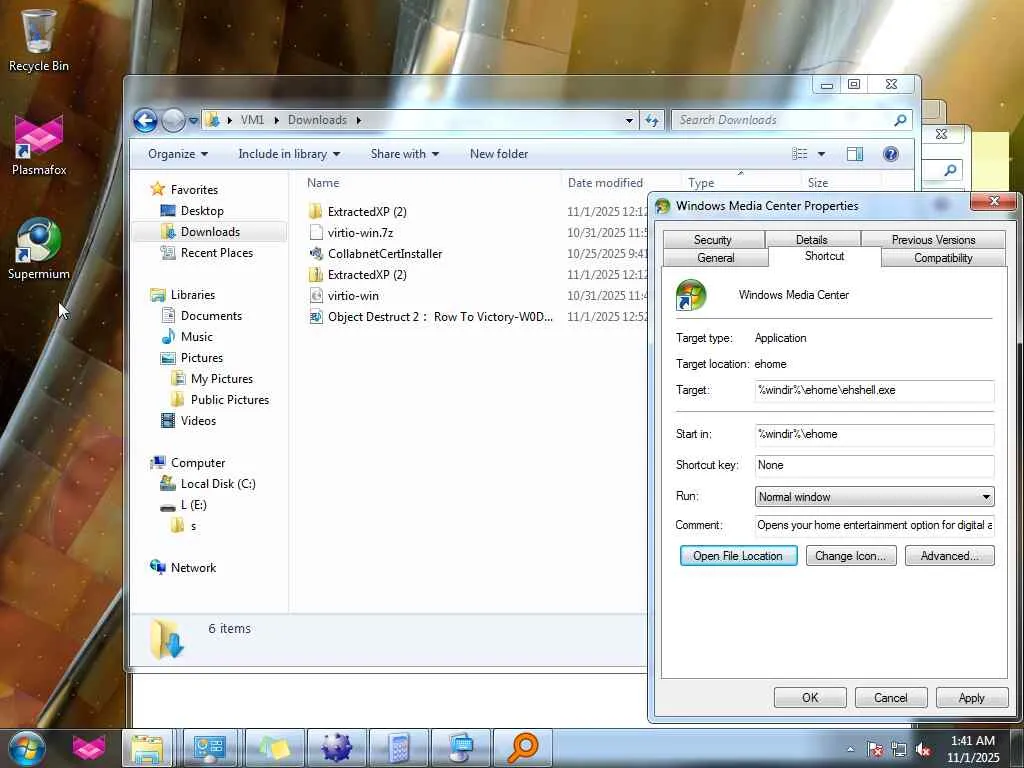Image resolution: width=1024 pixels, height=768 pixels.
Task: Click the Comment text field
Action: 874,525
